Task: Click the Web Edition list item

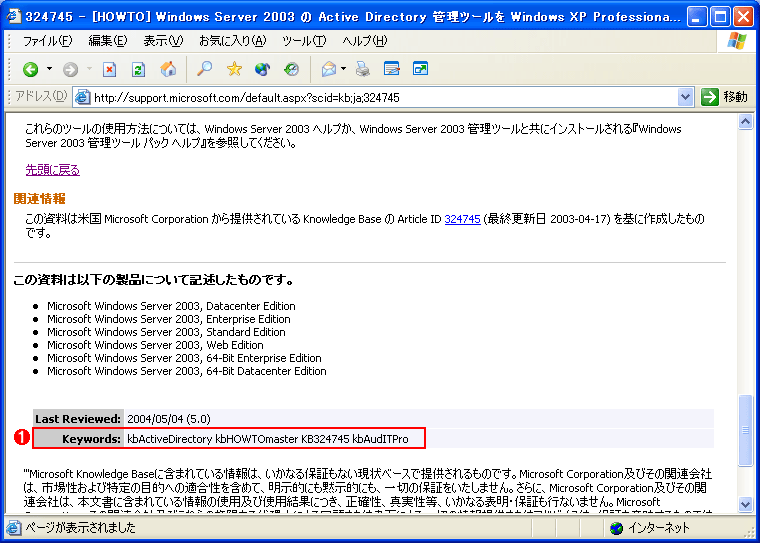Action: tap(155, 345)
